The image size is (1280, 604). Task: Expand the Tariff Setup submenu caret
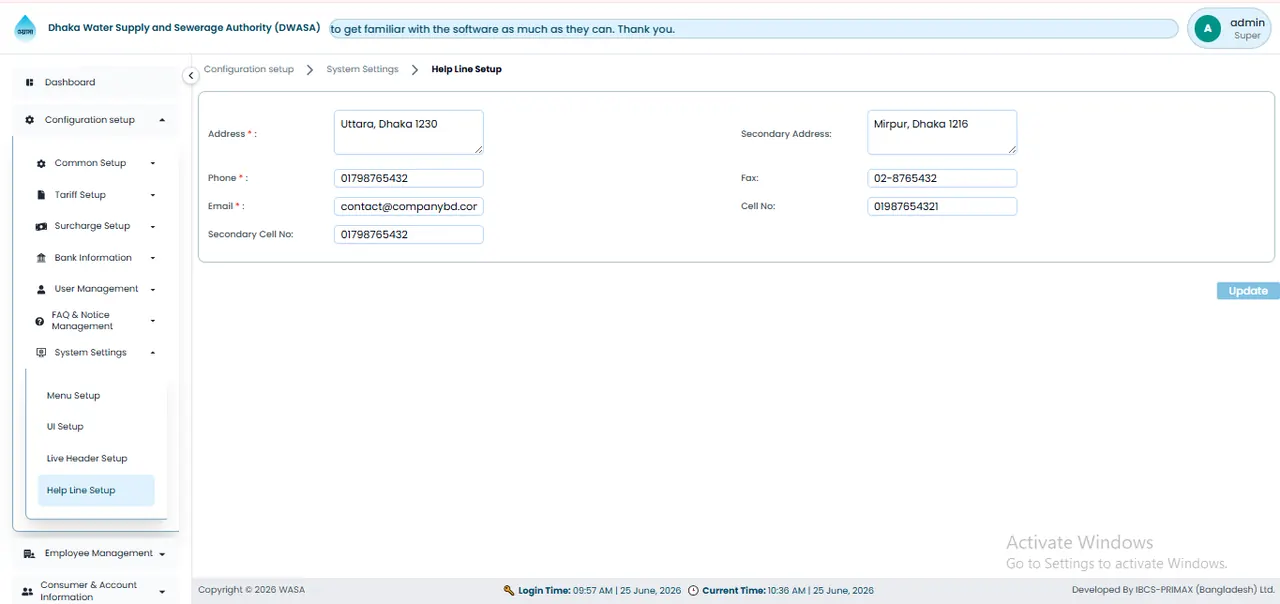153,195
